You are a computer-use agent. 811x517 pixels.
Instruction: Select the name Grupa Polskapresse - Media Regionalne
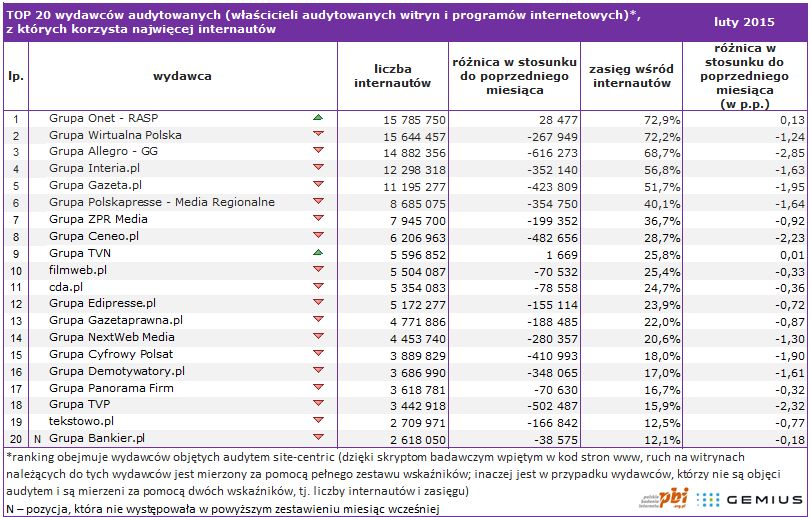pos(162,202)
